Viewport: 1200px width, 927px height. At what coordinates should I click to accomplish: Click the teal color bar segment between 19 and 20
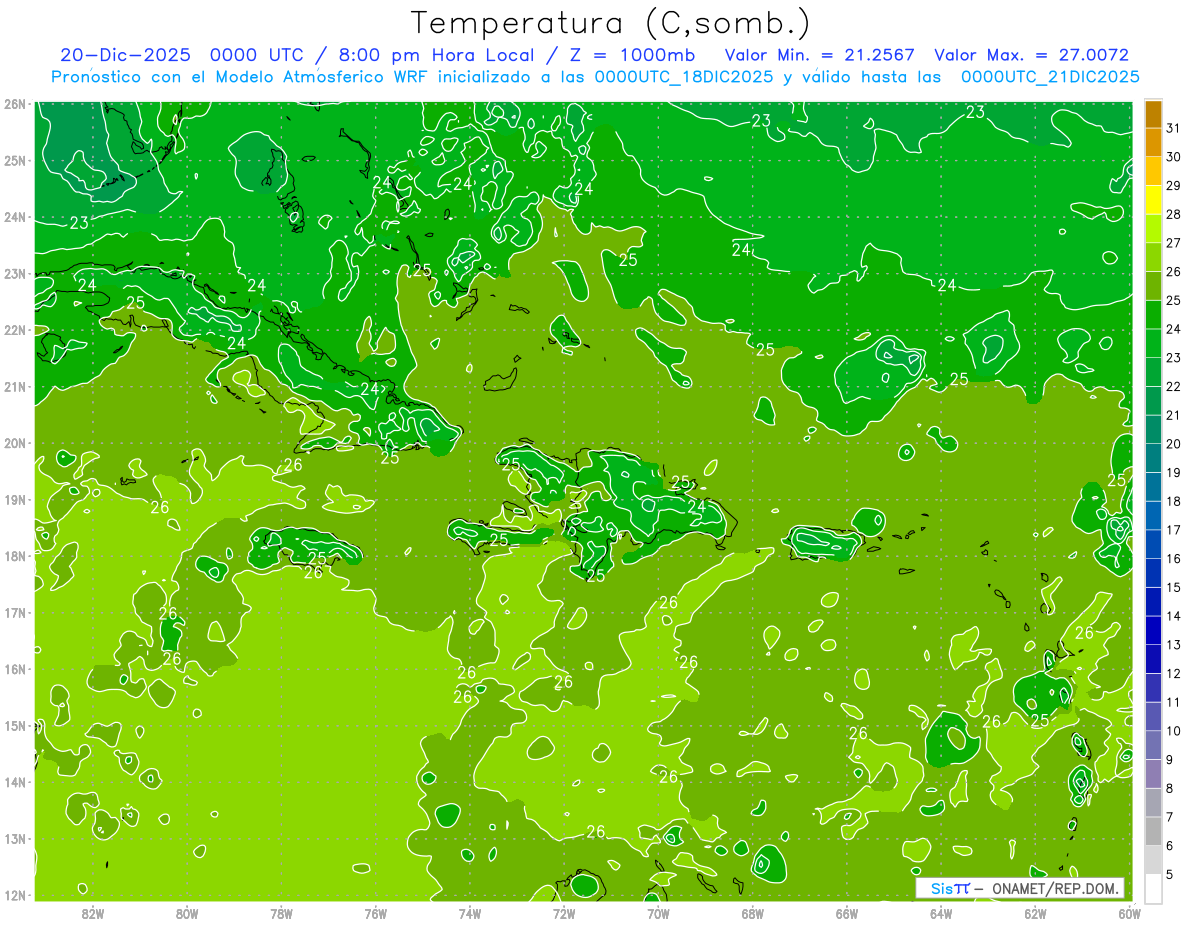click(x=1153, y=459)
